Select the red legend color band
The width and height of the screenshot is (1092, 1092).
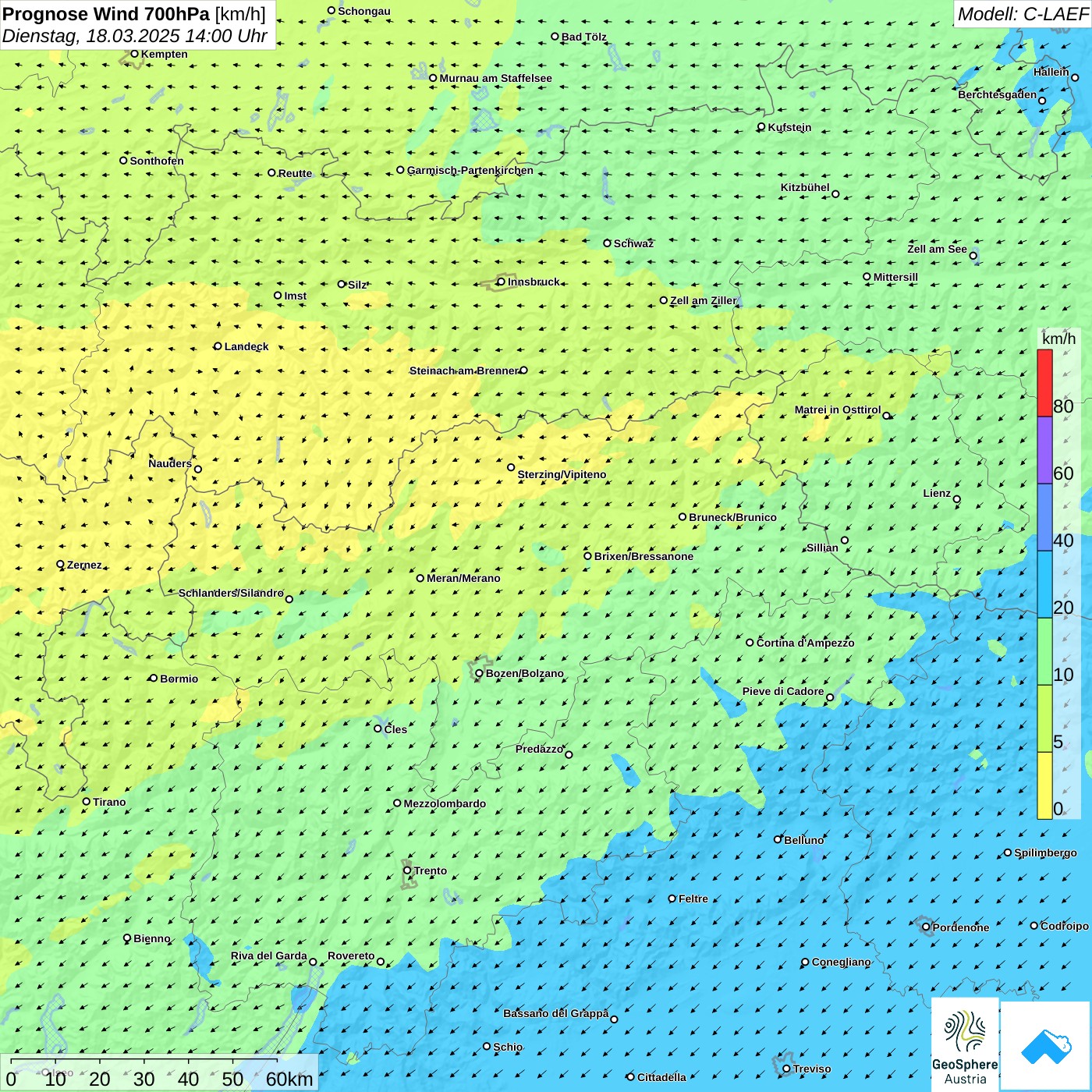[x=1044, y=383]
